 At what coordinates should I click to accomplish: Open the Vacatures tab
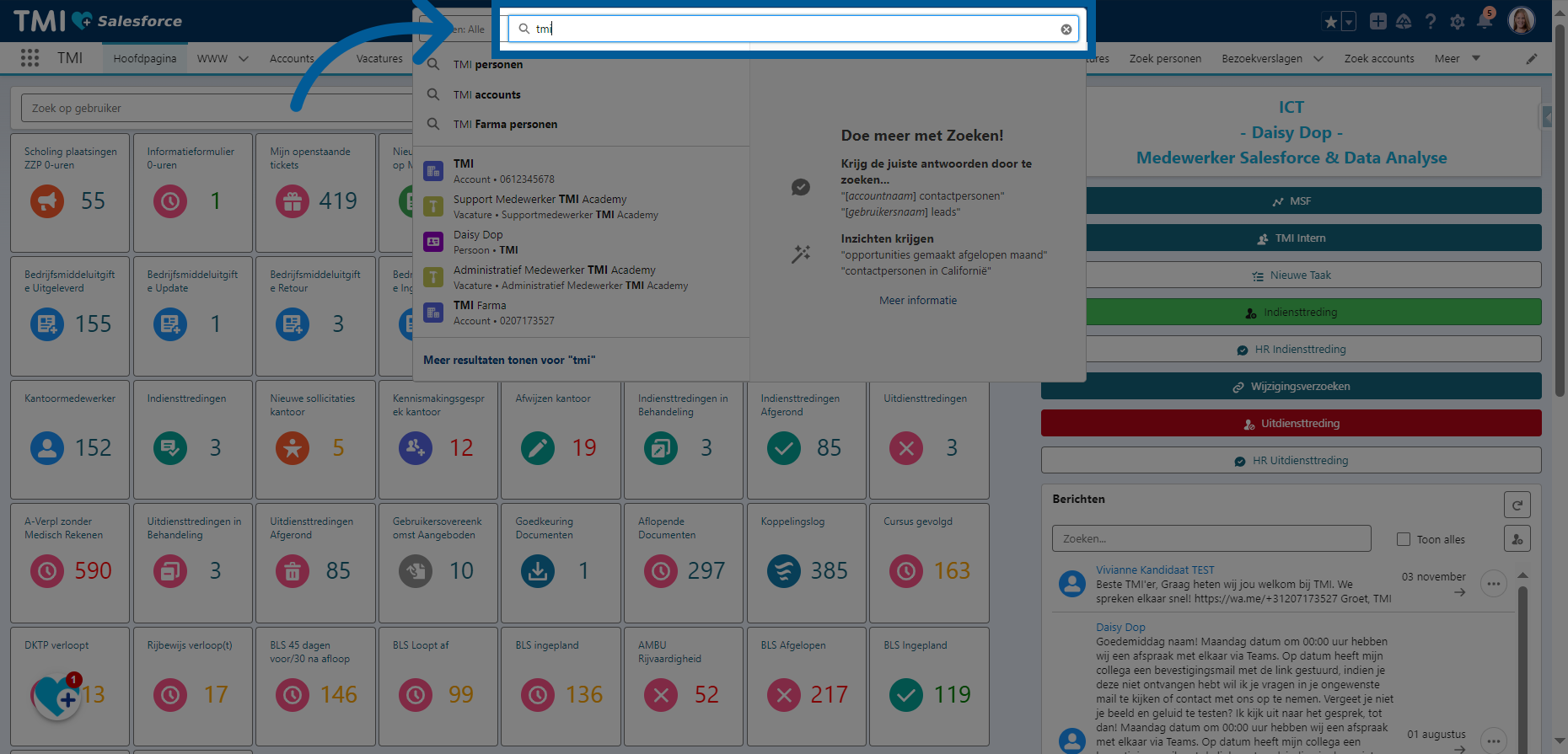pyautogui.click(x=379, y=58)
